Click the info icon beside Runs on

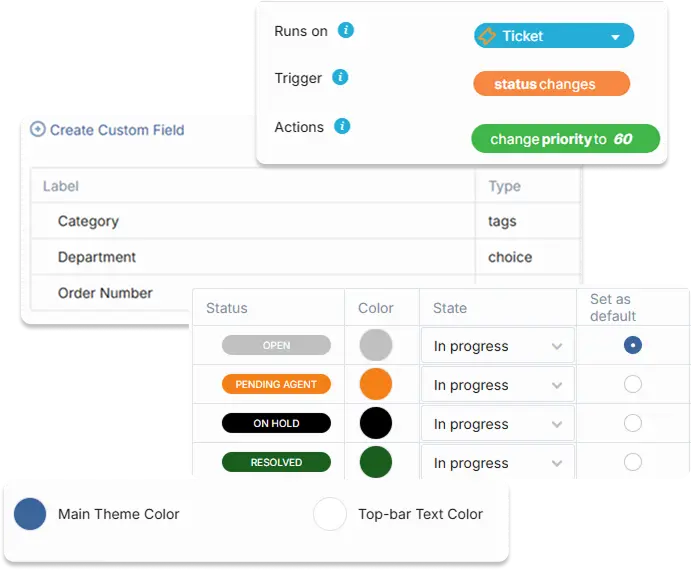(x=346, y=30)
